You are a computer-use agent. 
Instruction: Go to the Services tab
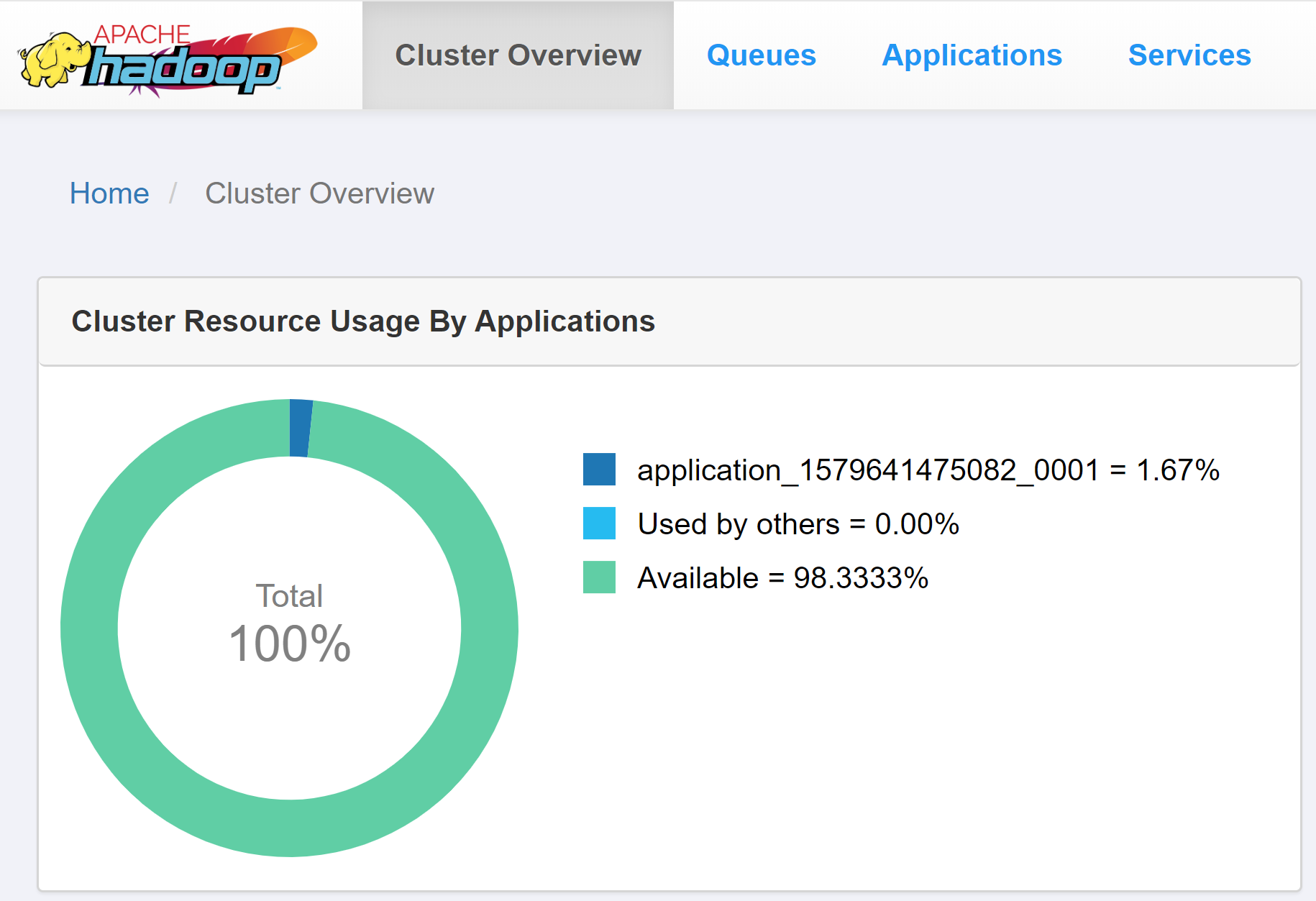point(1189,55)
